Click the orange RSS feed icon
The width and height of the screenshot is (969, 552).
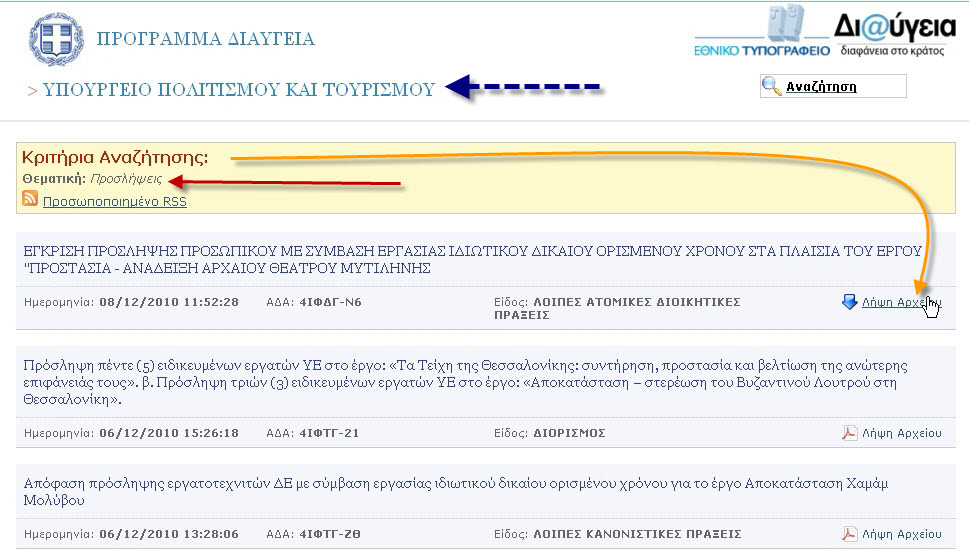pyautogui.click(x=30, y=198)
